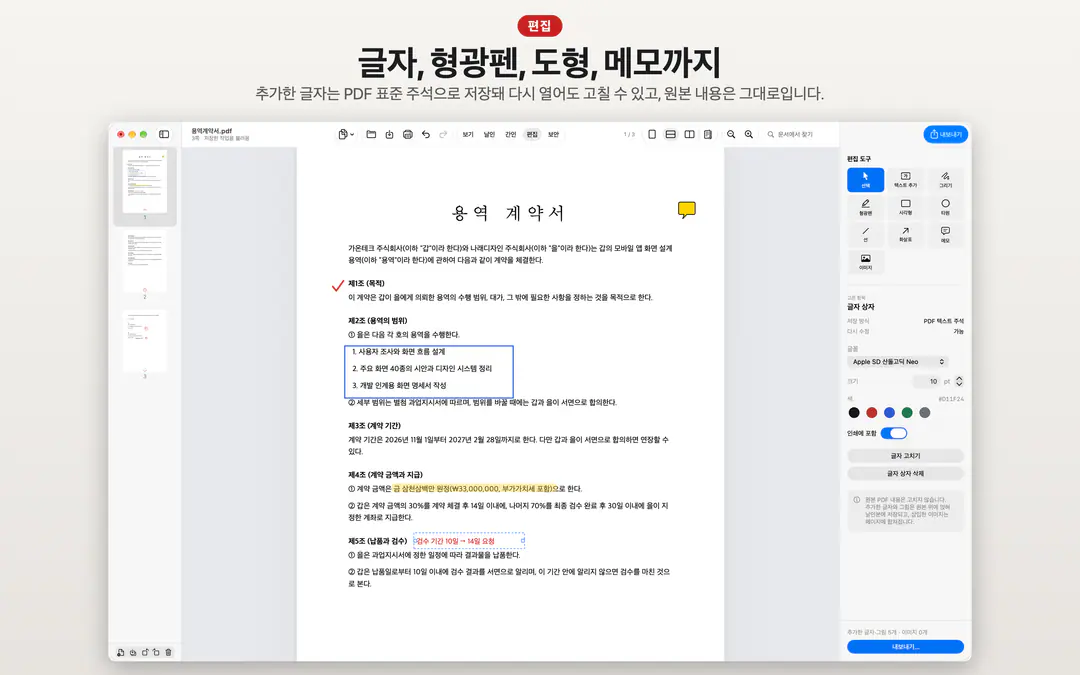The width and height of the screenshot is (1080, 675).
Task: Click the red checkmark next to 제1조
Action: click(338, 285)
